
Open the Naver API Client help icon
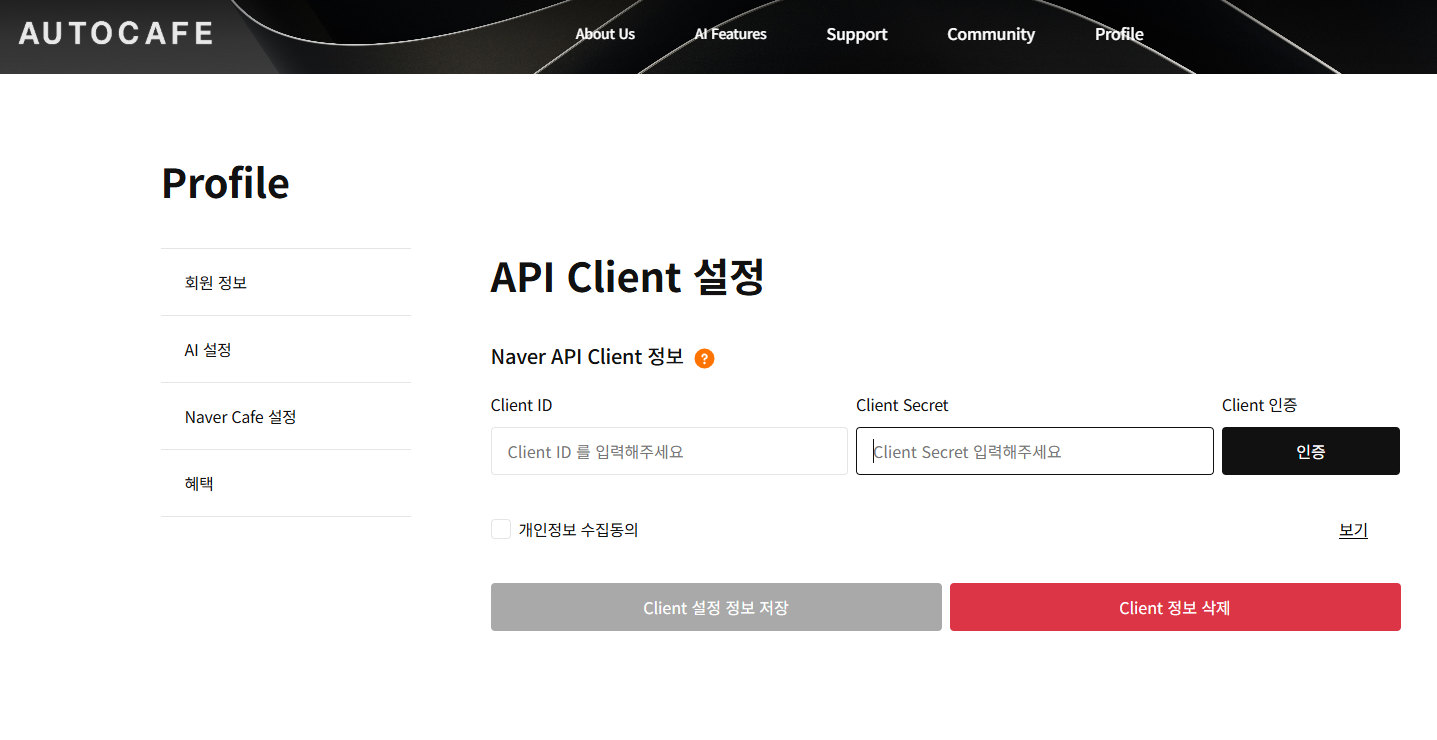click(704, 359)
